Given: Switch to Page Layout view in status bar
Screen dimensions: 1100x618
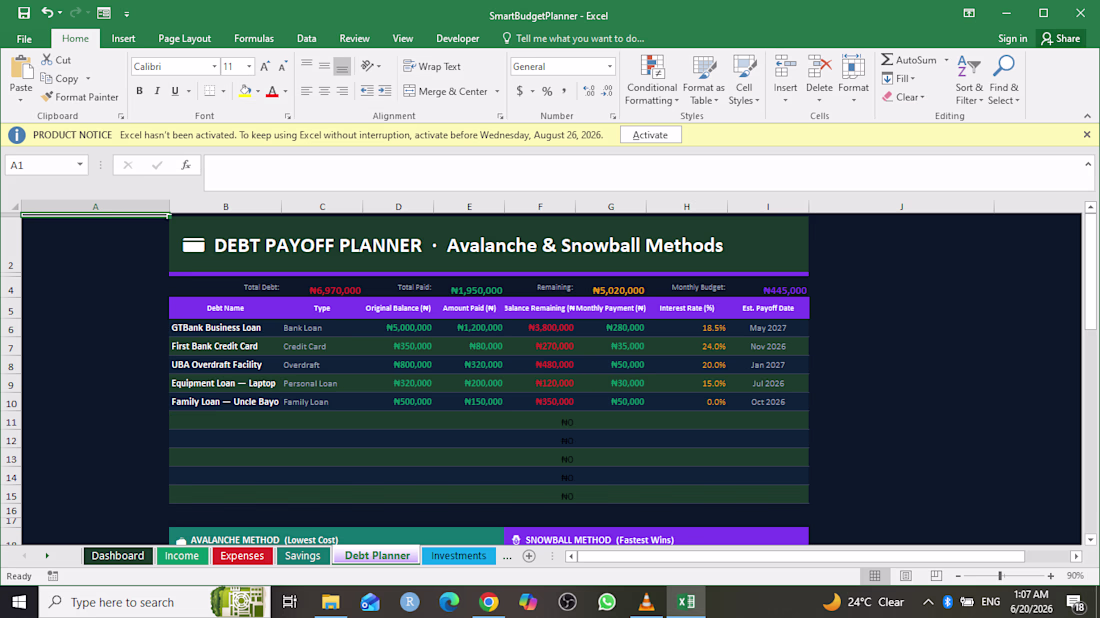Looking at the screenshot, I should 906,576.
